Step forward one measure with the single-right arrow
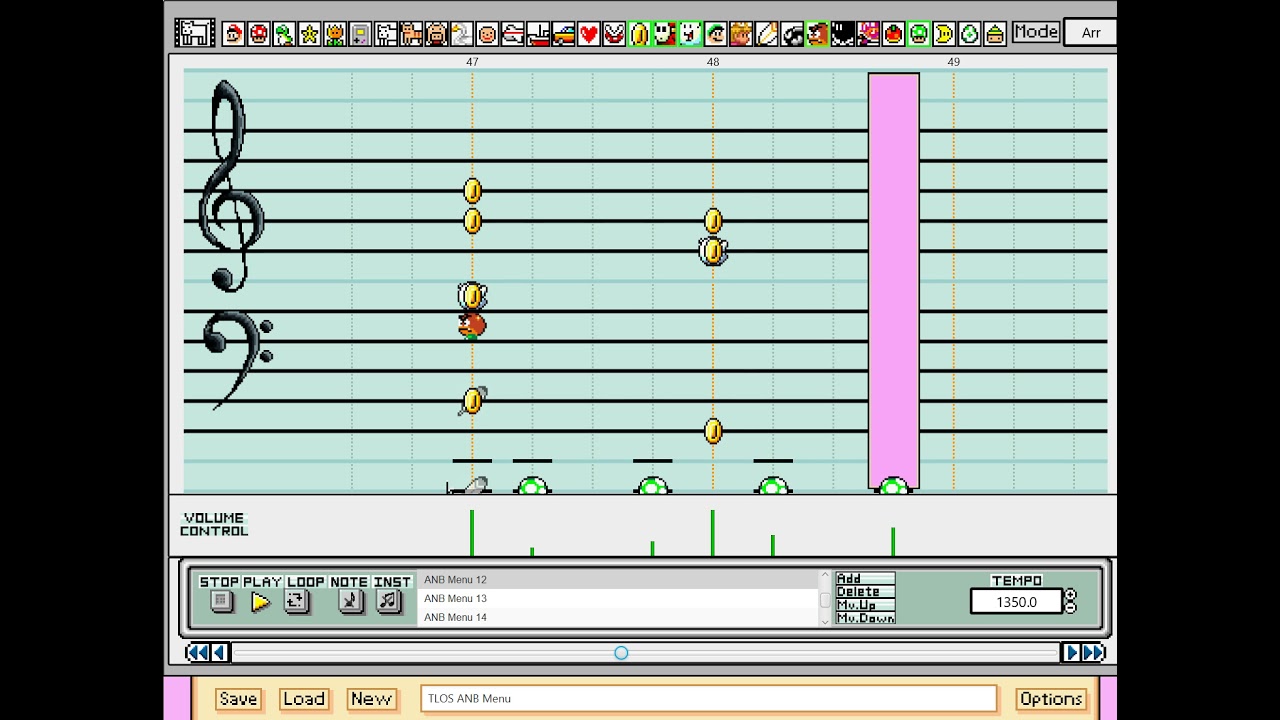The height and width of the screenshot is (720, 1280). pos(1071,653)
